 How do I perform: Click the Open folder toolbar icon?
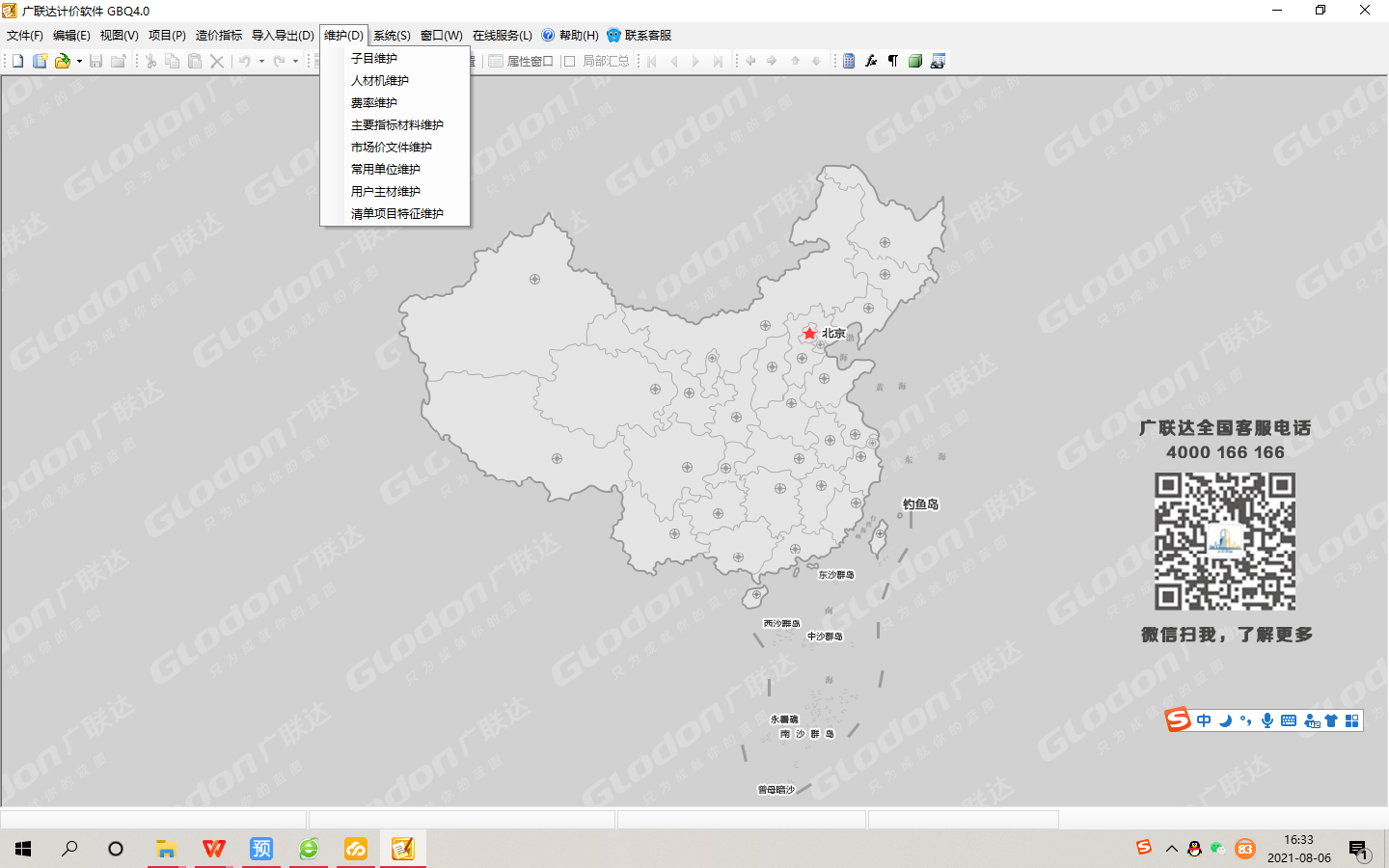[x=62, y=61]
